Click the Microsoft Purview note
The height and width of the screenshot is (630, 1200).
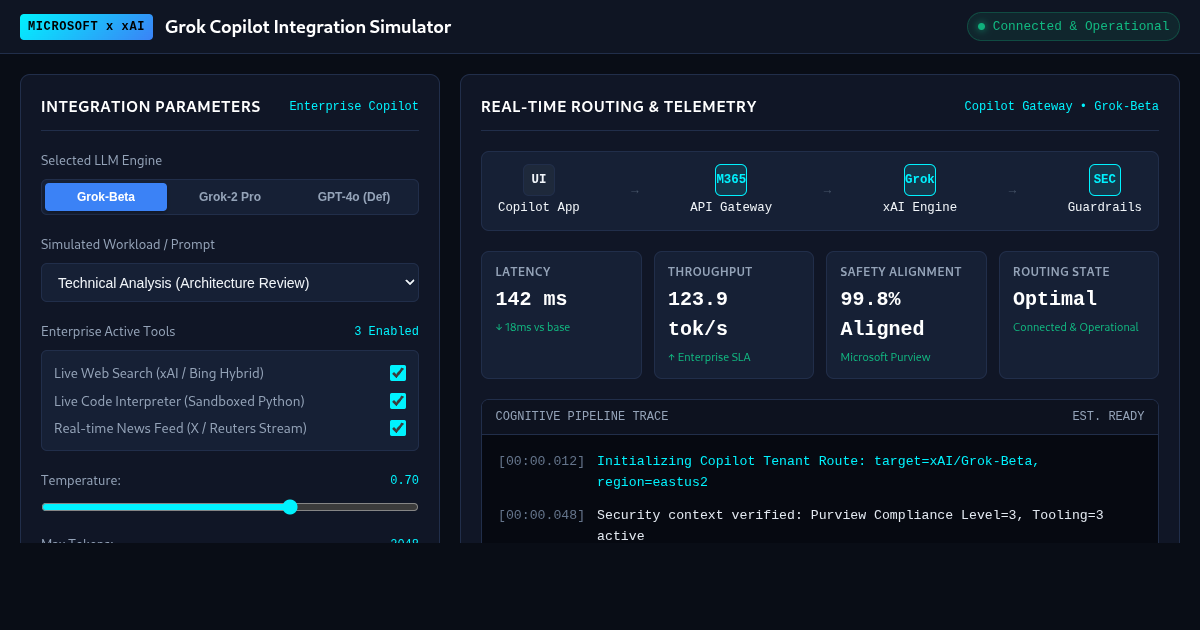885,357
